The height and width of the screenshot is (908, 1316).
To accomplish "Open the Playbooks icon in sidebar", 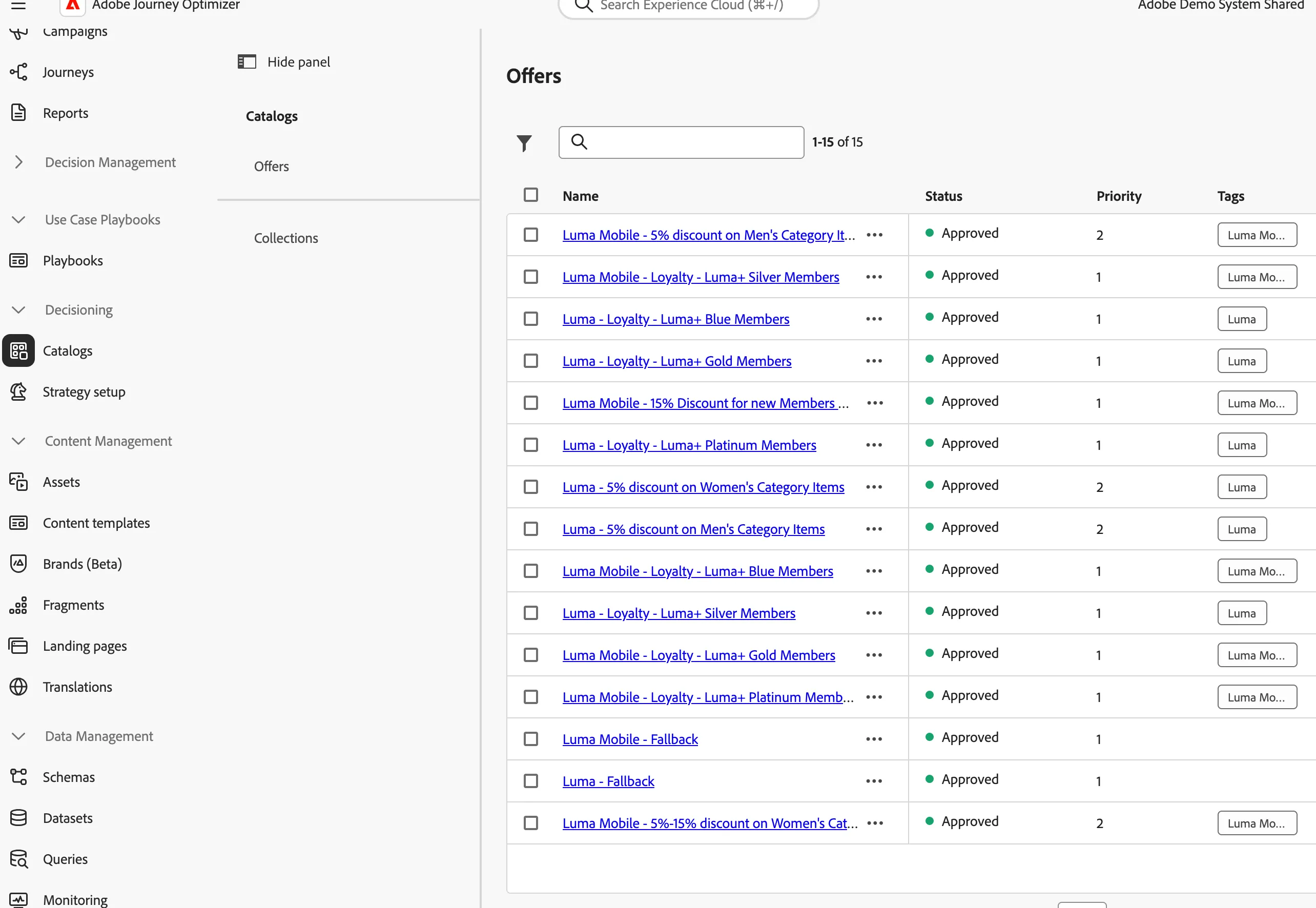I will [18, 261].
